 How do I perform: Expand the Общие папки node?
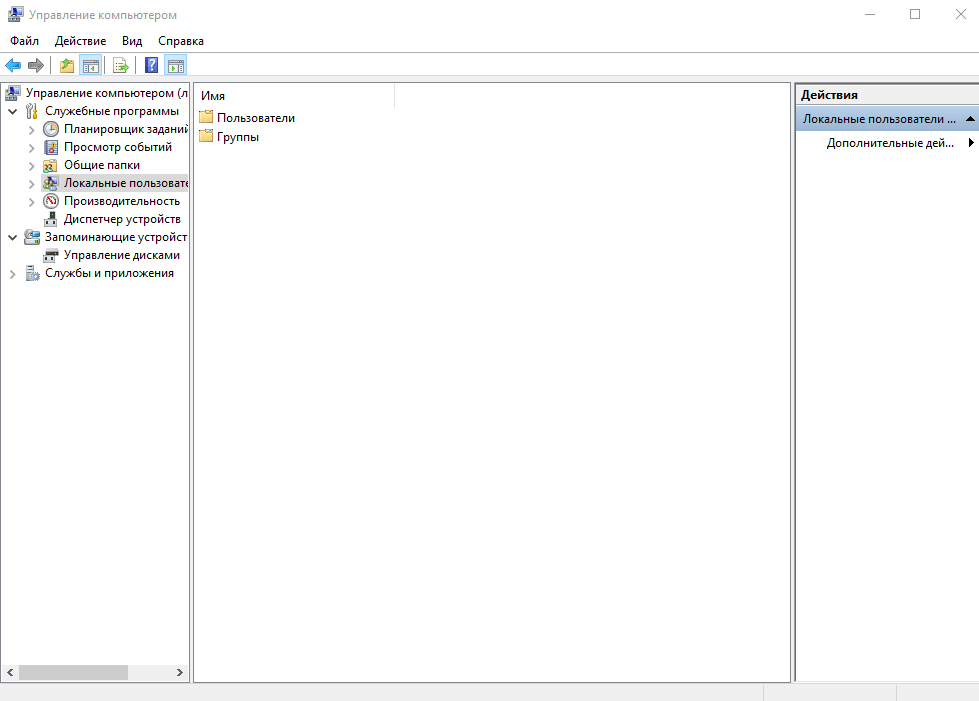(32, 166)
